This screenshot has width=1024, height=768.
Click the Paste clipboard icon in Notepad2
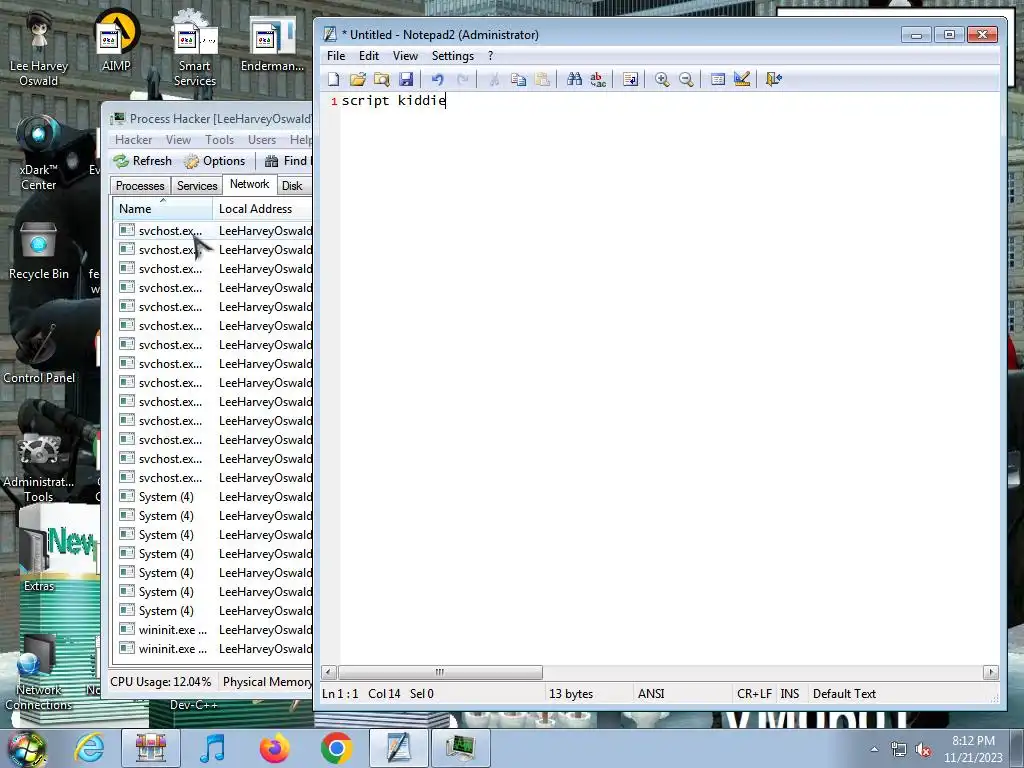pos(542,79)
